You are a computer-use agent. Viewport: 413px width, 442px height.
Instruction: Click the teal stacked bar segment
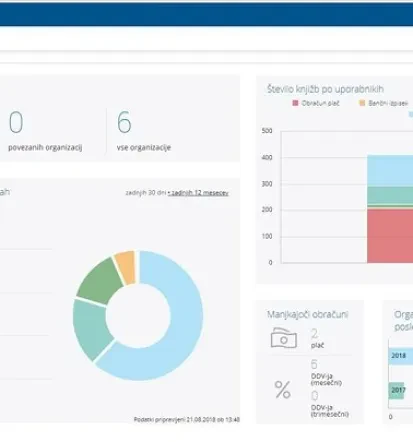click(390, 196)
